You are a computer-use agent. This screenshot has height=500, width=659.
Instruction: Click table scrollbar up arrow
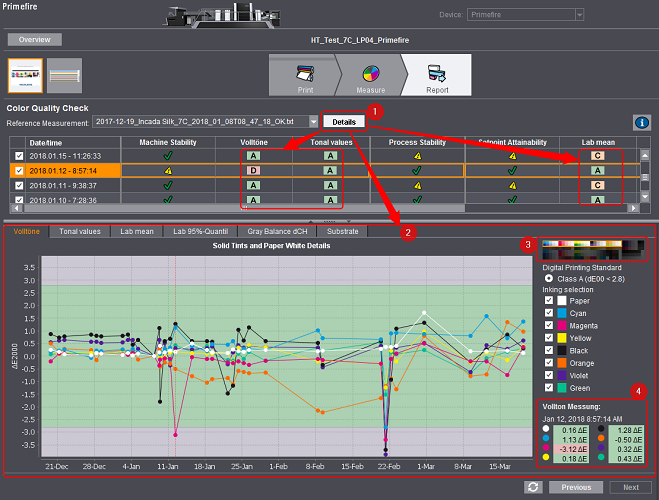[645, 155]
